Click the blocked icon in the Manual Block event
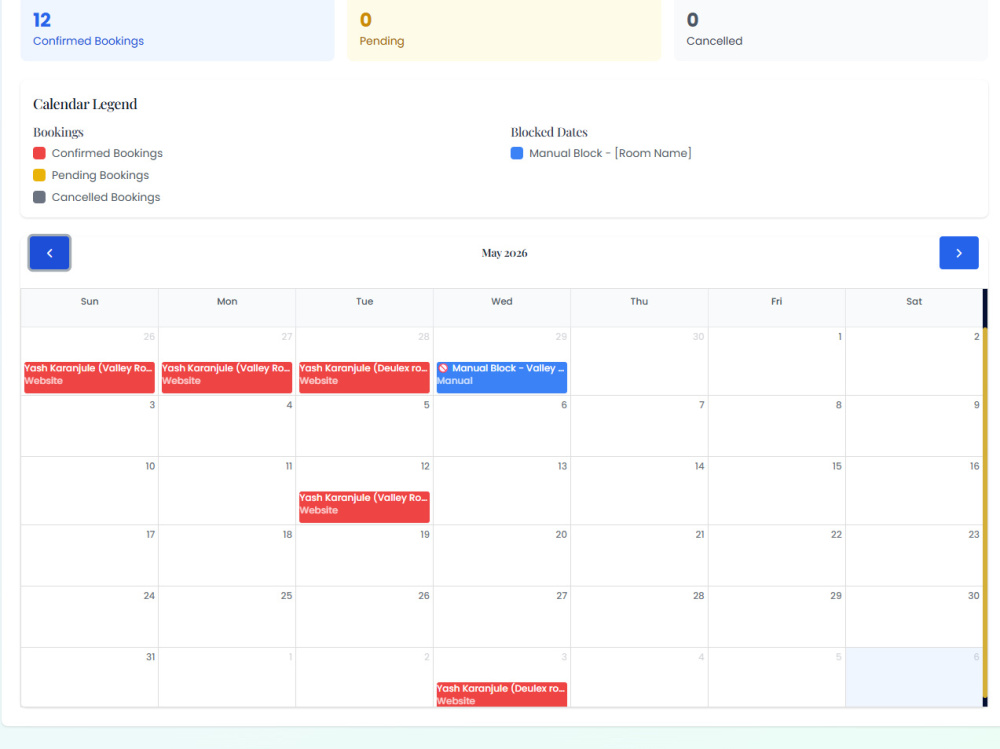This screenshot has height=749, width=1000. (x=443, y=368)
